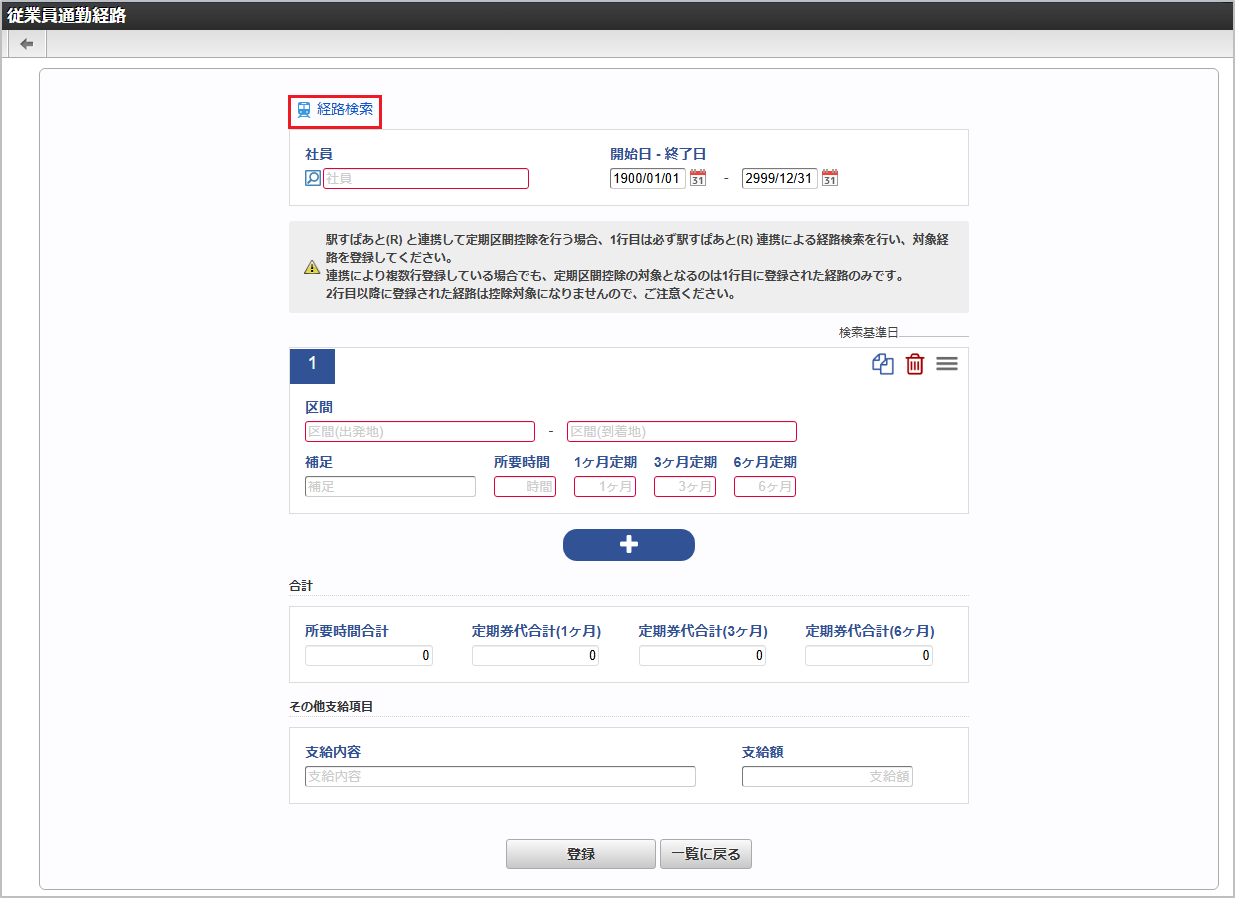Open the calendar icon next to 終了日
The image size is (1235, 898).
(x=829, y=177)
